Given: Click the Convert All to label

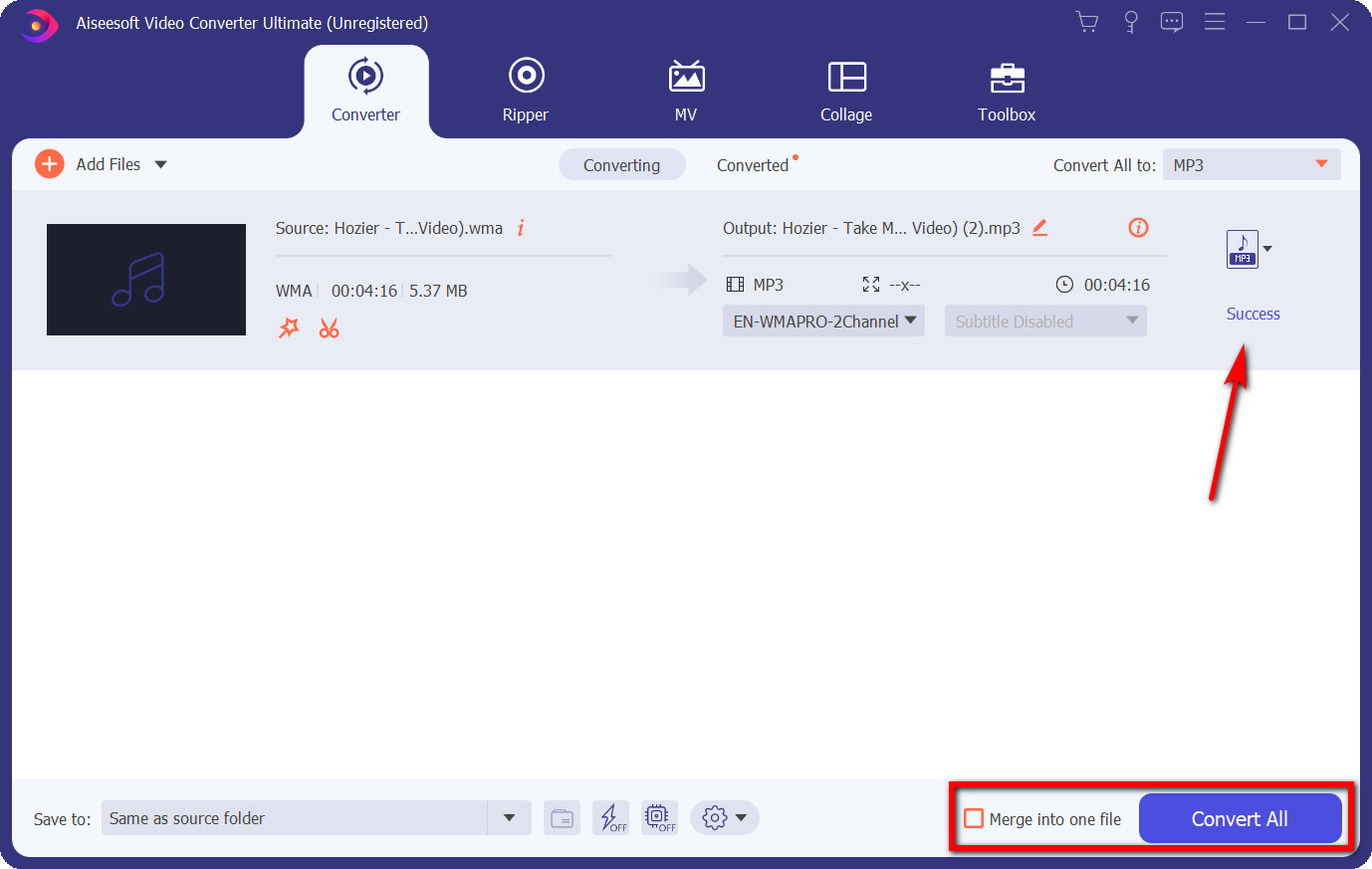Looking at the screenshot, I should click(1104, 165).
